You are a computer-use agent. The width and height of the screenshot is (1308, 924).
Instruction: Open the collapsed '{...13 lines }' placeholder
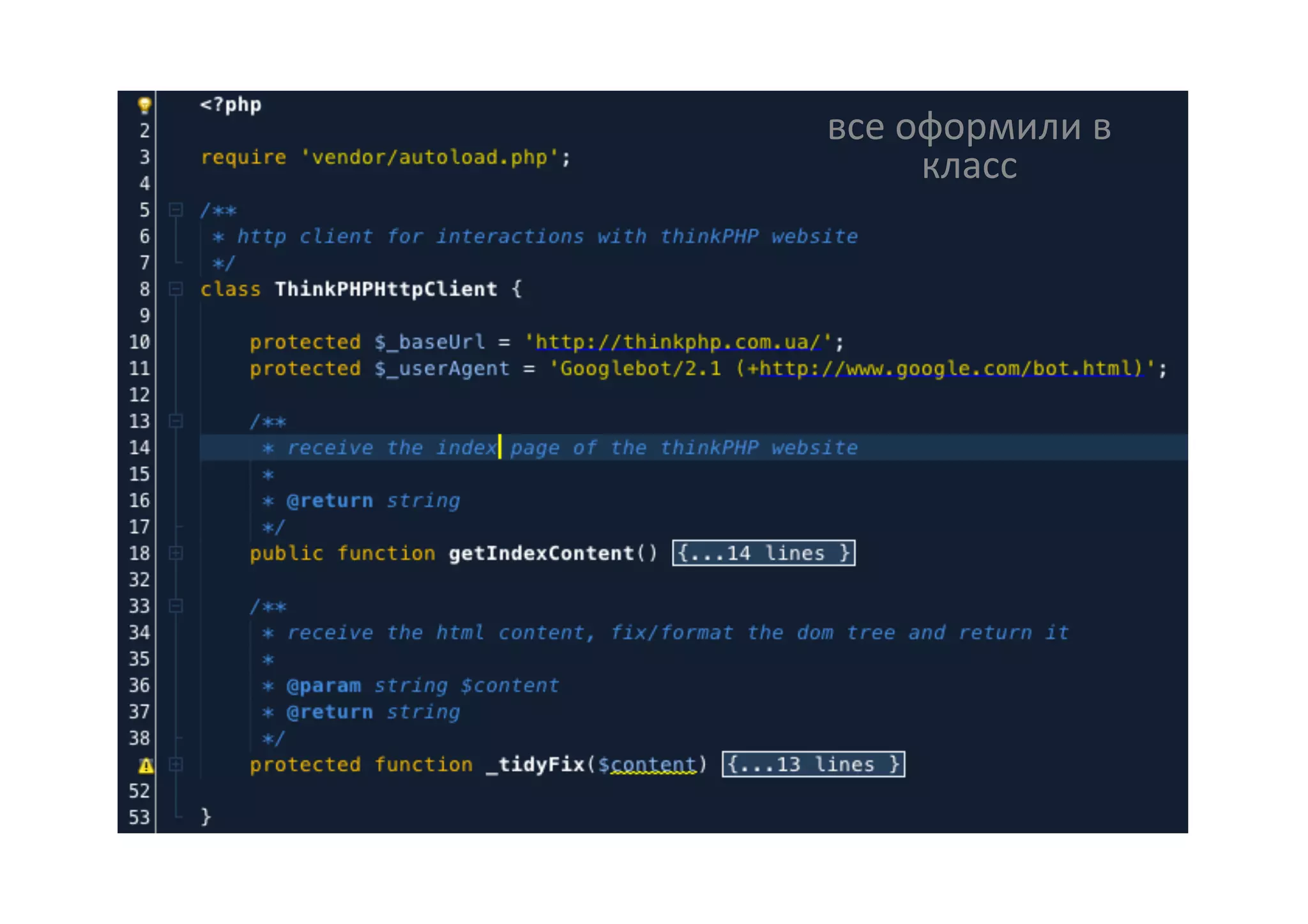tap(813, 764)
